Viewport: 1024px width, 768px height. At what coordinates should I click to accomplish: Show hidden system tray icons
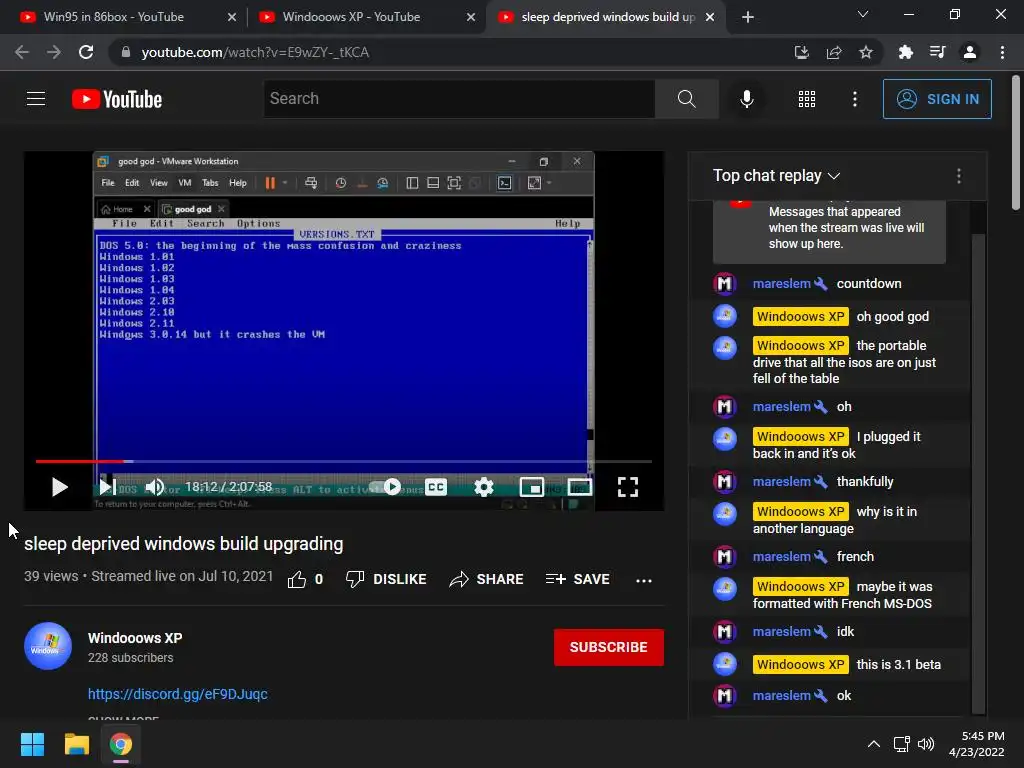pos(874,744)
